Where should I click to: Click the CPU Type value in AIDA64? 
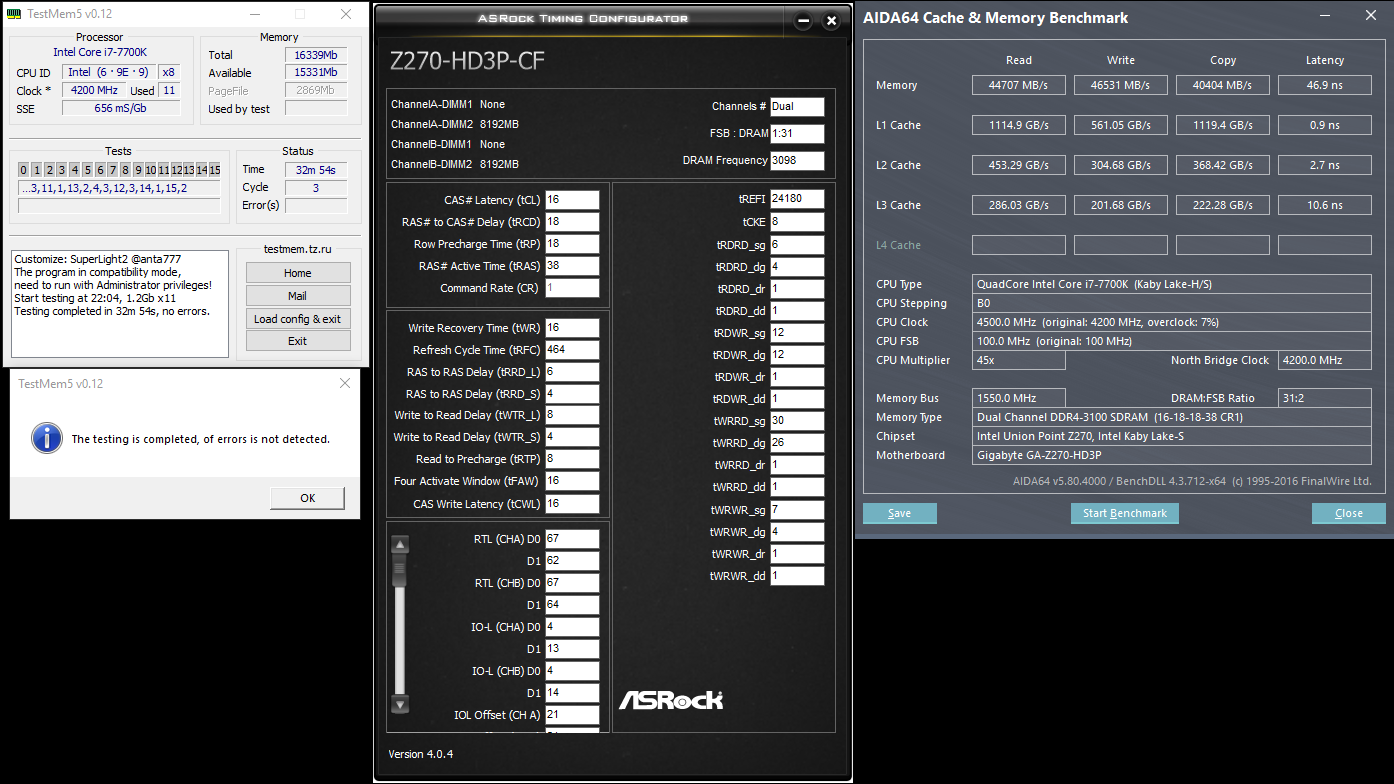pyautogui.click(x=1172, y=285)
